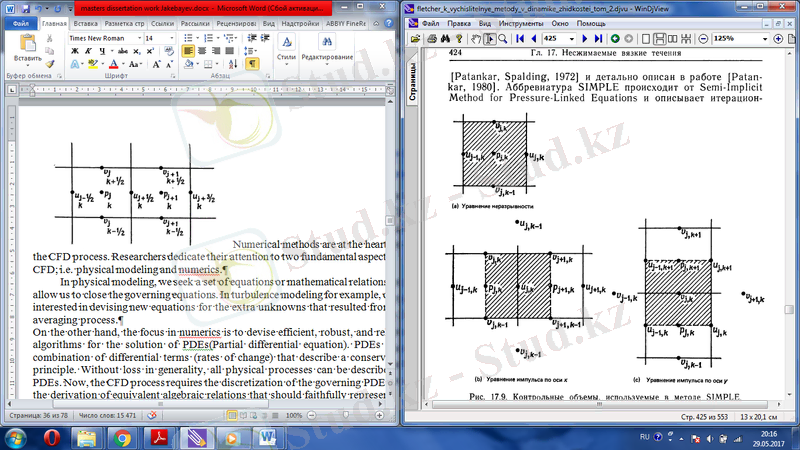Open Google Chrome from the taskbar
This screenshot has height=450, width=800.
(x=121, y=436)
